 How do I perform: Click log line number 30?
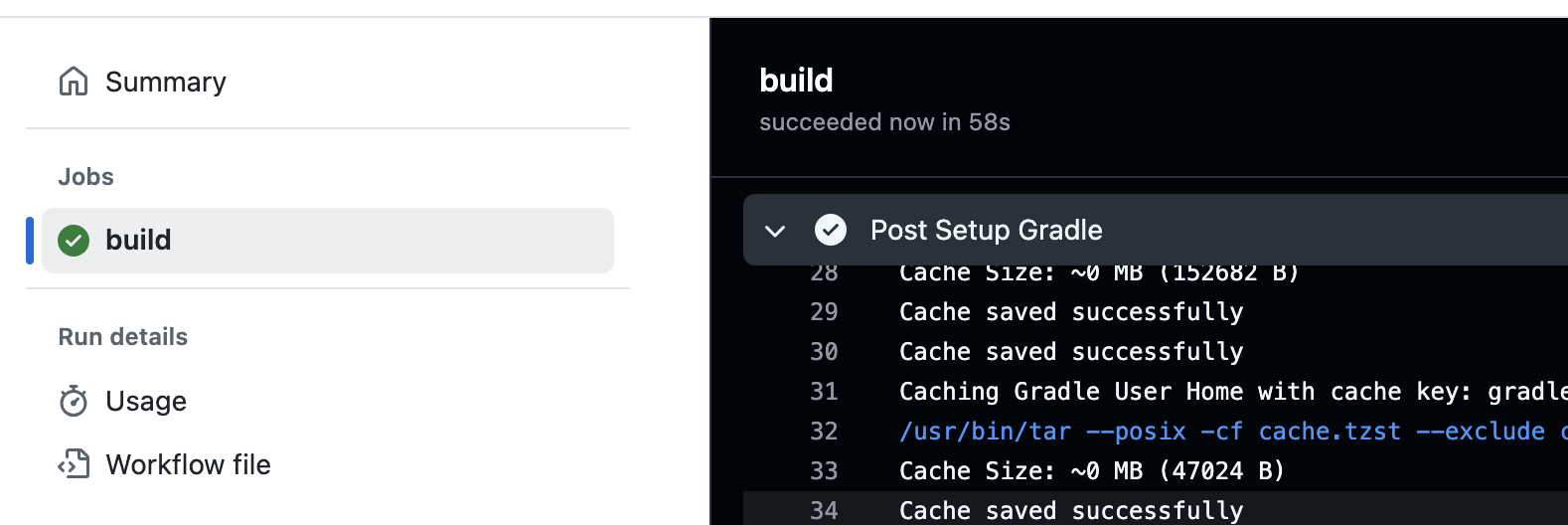[824, 352]
